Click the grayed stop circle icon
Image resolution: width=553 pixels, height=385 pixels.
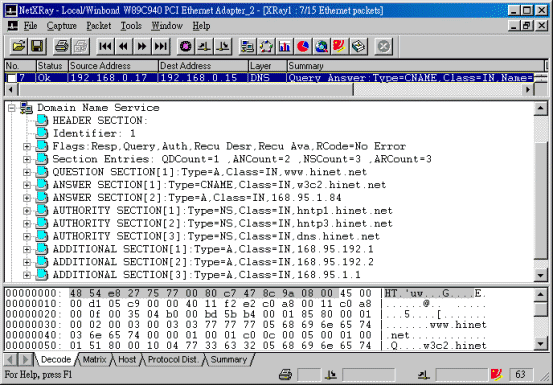[x=383, y=46]
